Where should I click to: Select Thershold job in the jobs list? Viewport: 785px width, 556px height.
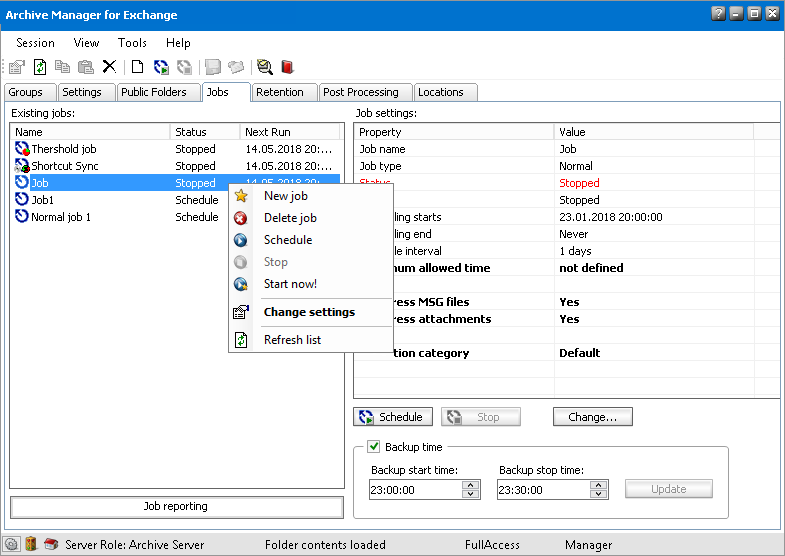click(x=63, y=149)
